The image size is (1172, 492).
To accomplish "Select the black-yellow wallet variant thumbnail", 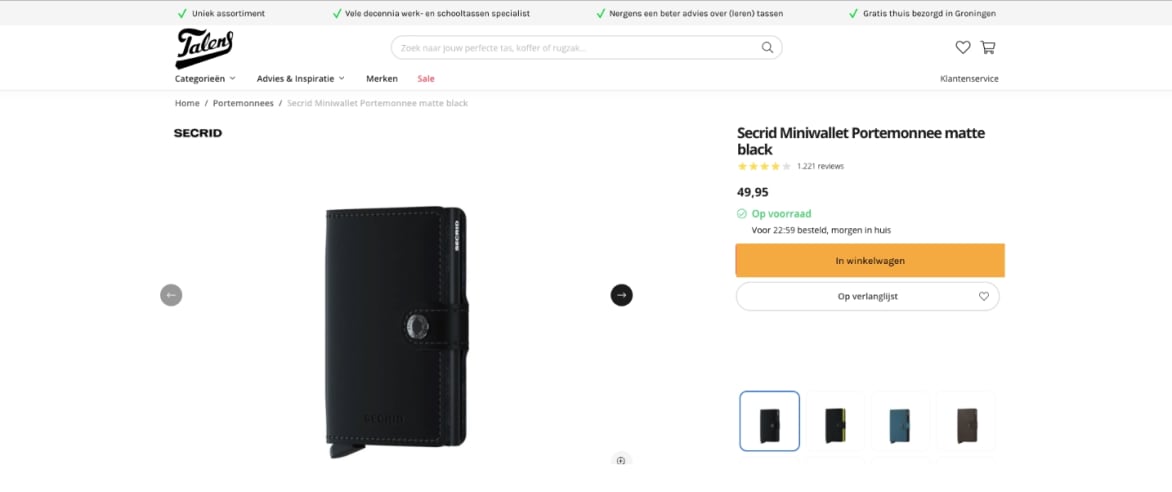I will tap(835, 421).
